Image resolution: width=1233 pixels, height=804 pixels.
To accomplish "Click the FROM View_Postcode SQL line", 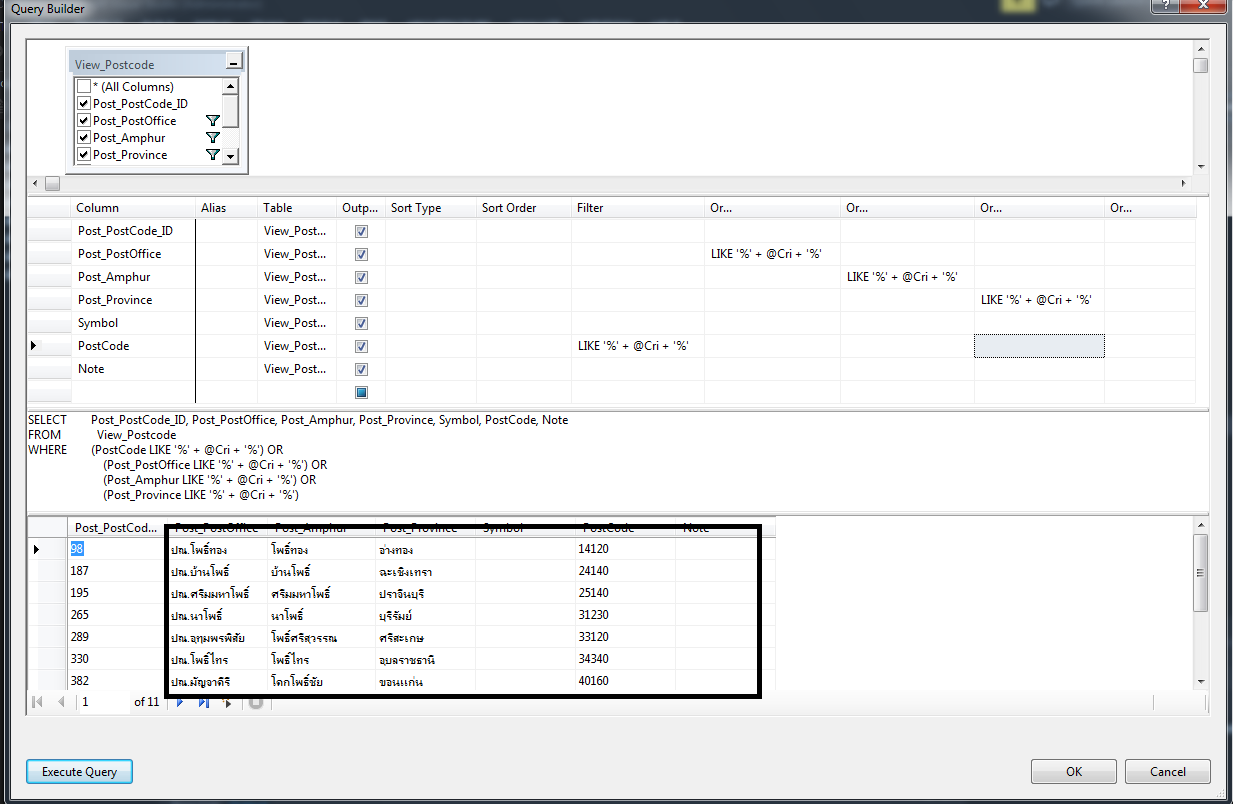I will click(102, 435).
